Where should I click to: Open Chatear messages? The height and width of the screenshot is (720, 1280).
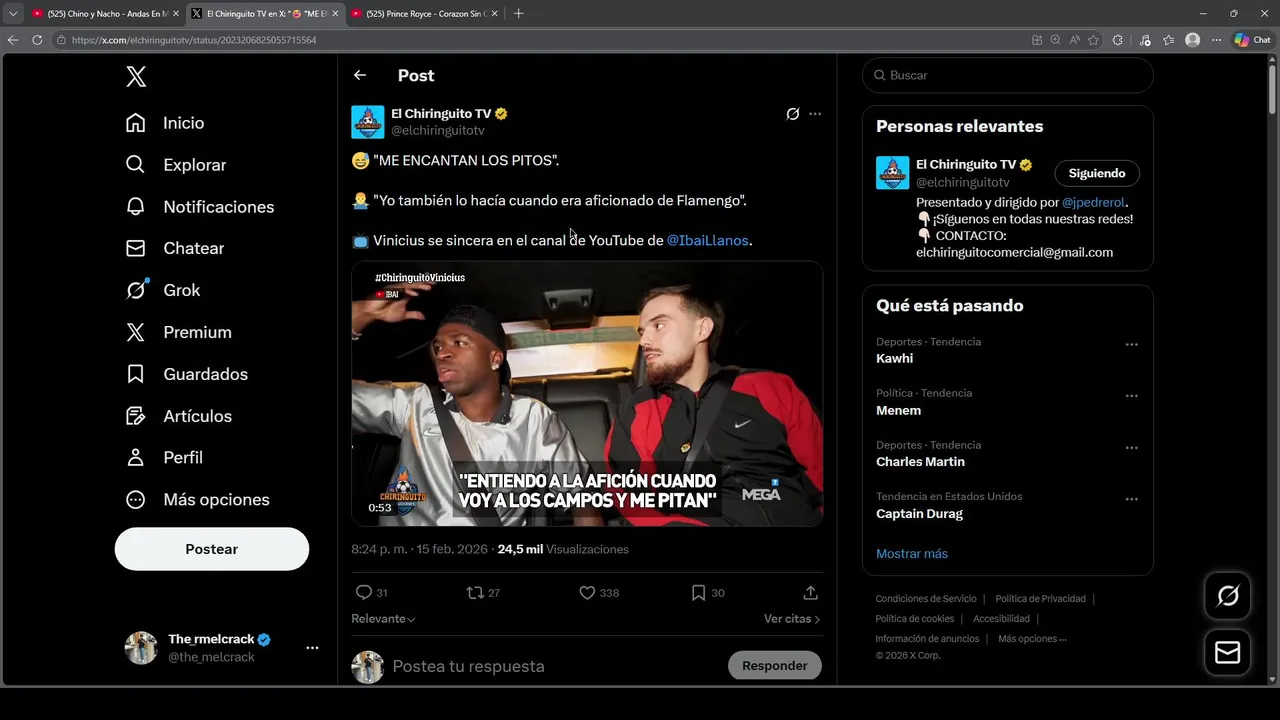175,248
